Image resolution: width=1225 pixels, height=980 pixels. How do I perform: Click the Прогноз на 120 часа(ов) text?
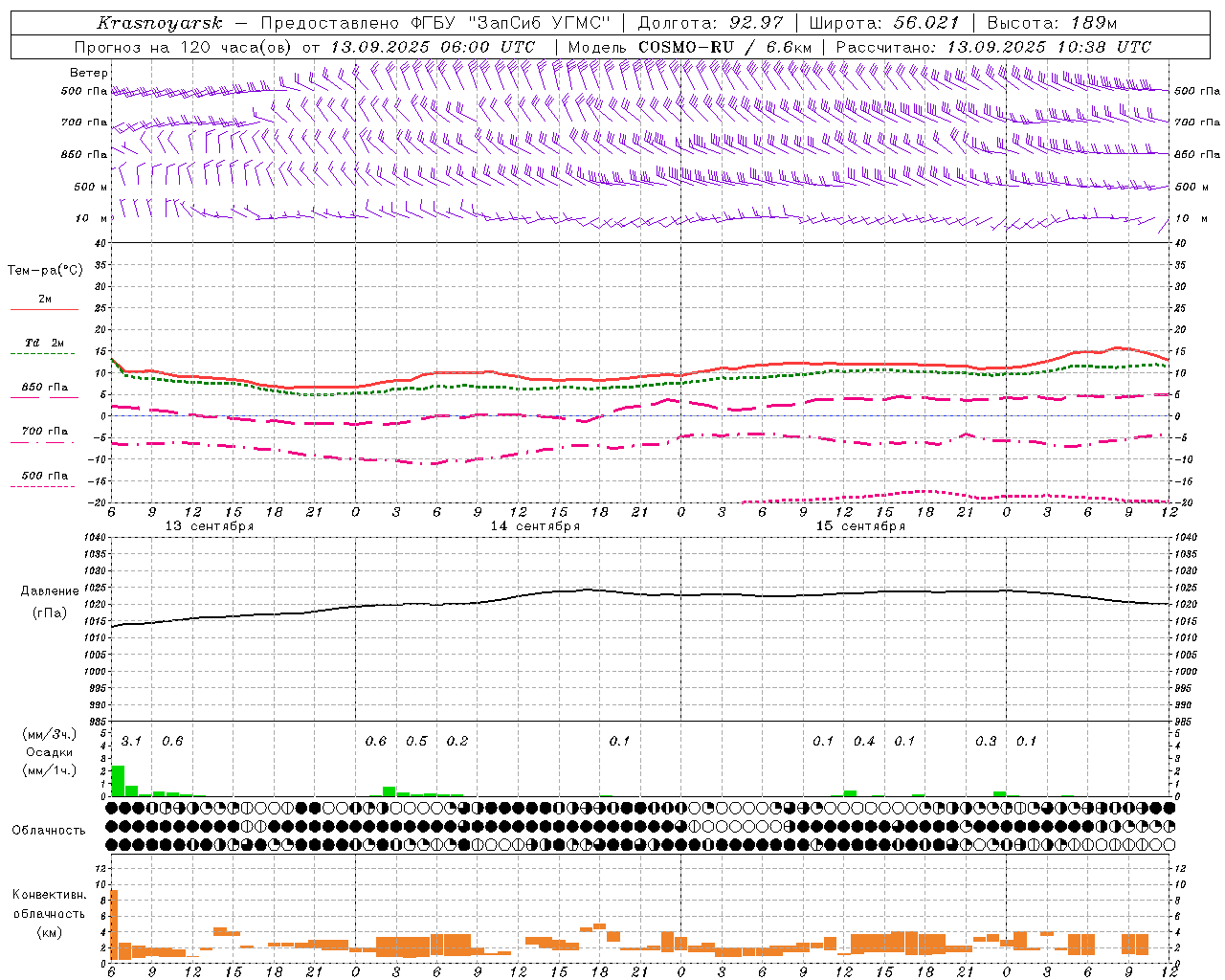(185, 47)
